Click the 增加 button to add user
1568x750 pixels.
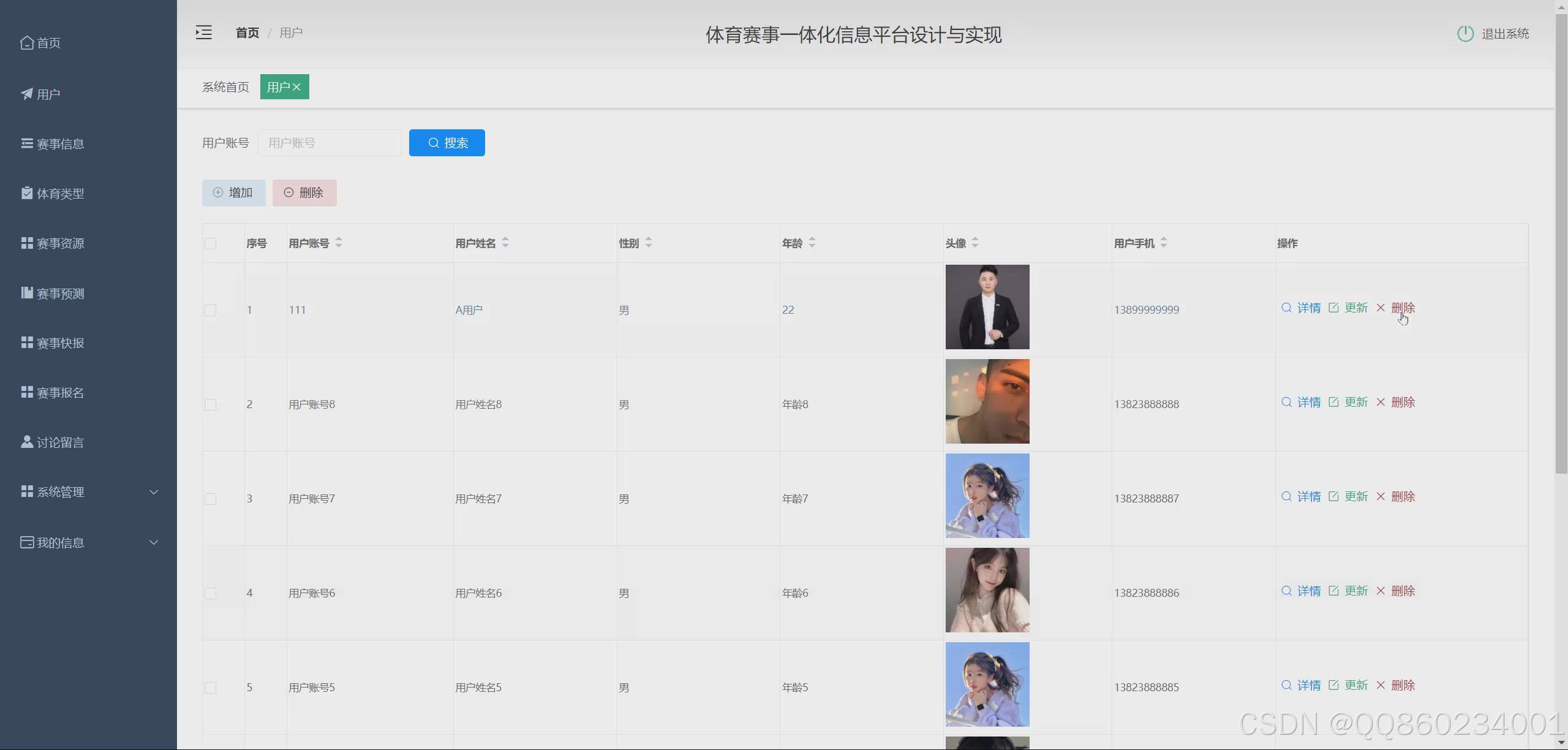coord(233,192)
